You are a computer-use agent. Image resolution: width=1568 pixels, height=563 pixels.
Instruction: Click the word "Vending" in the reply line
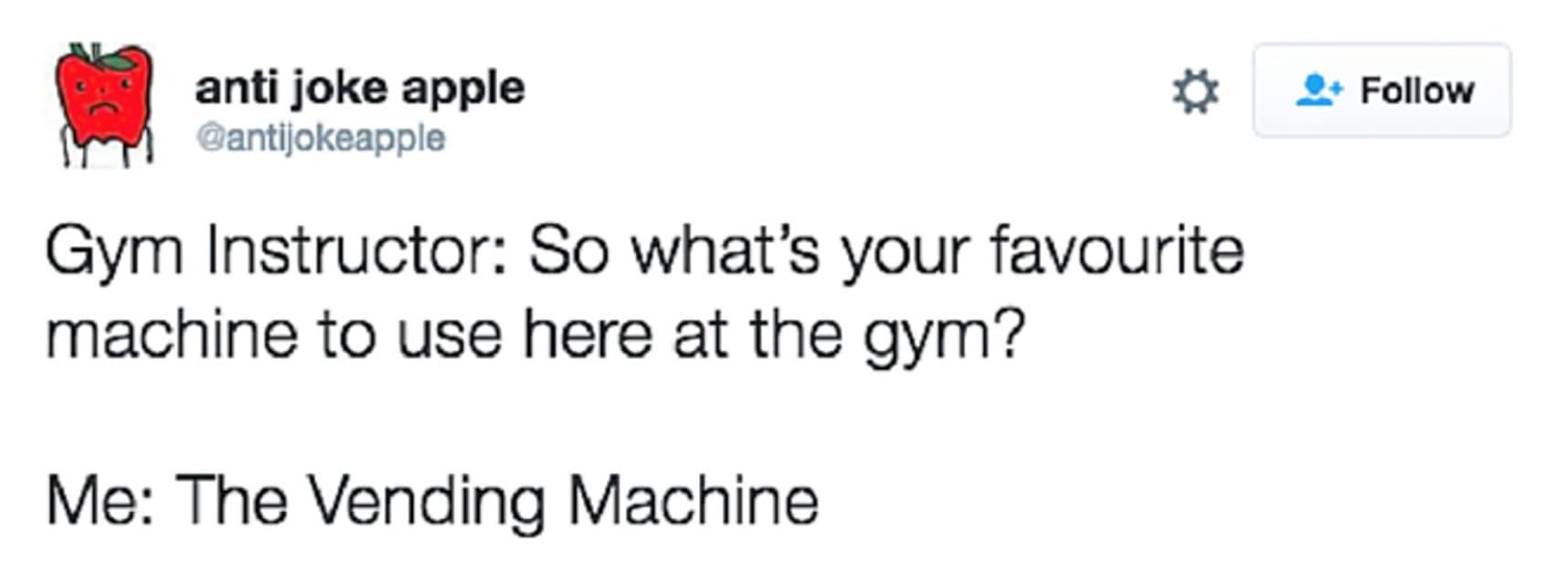tap(426, 503)
